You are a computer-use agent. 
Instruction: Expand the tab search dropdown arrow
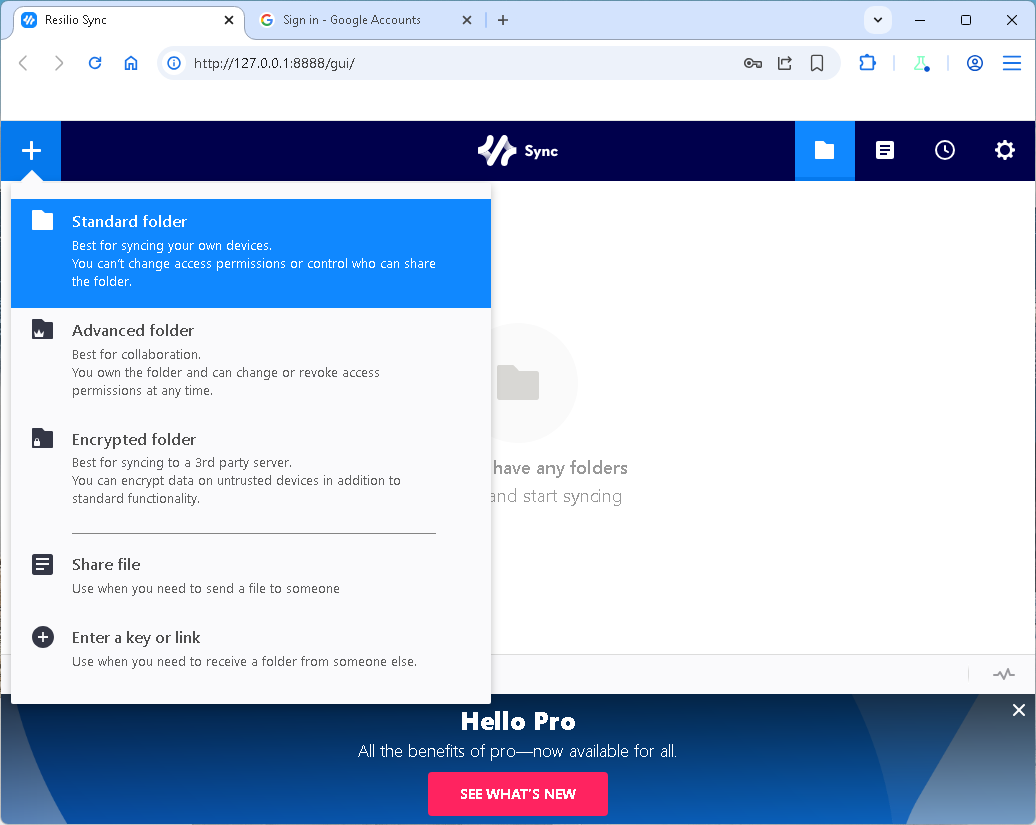[x=877, y=20]
